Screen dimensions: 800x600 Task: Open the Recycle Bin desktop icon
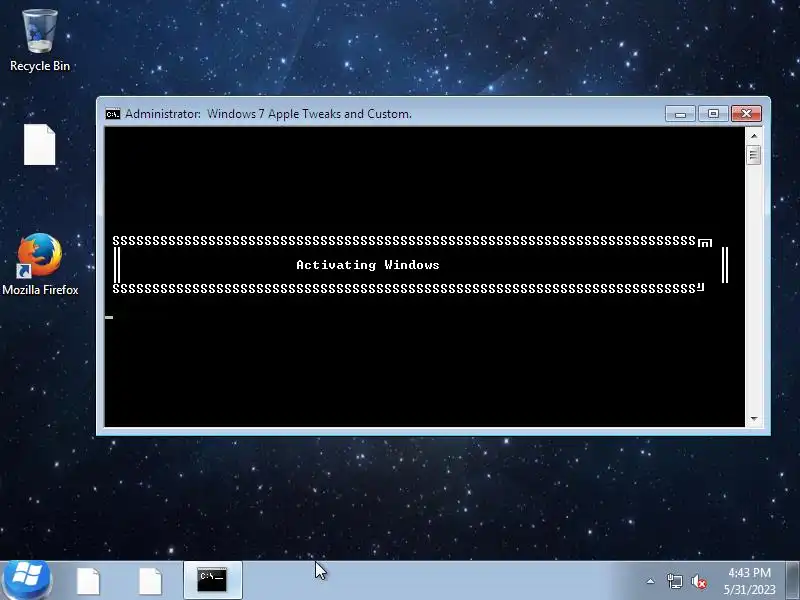[x=40, y=40]
